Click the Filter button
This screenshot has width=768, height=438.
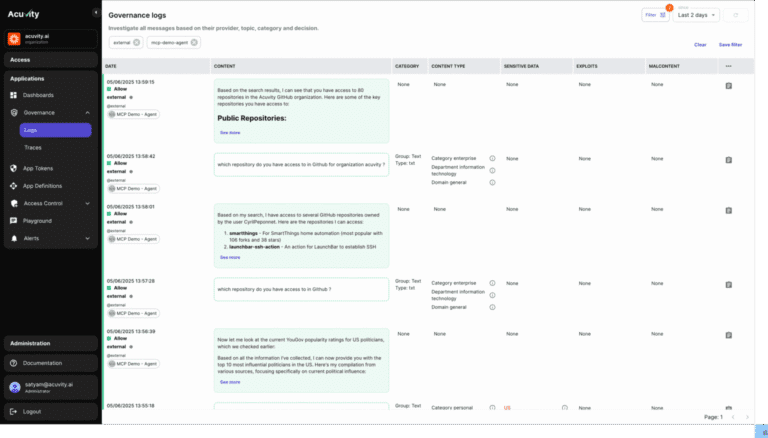(x=655, y=15)
